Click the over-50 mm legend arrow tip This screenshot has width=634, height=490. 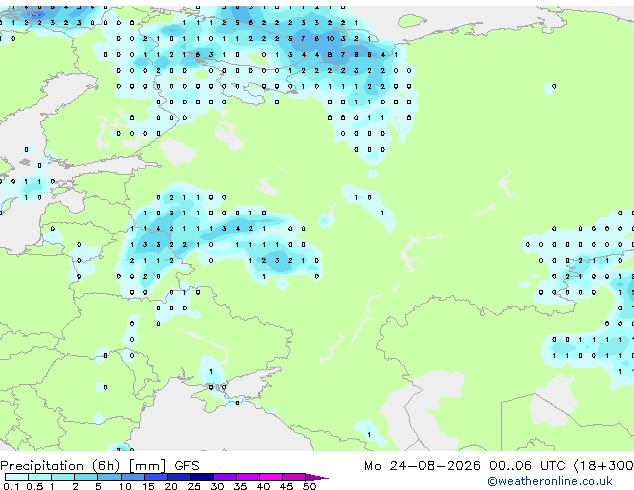pos(317,477)
